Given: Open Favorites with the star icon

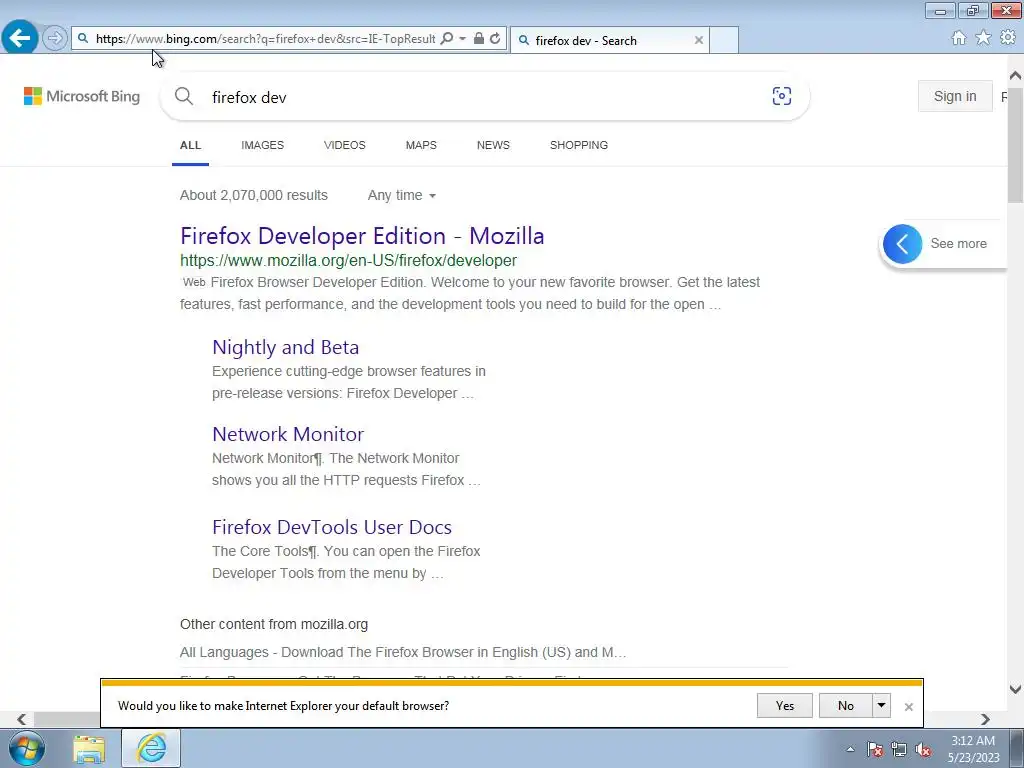Looking at the screenshot, I should click(983, 38).
